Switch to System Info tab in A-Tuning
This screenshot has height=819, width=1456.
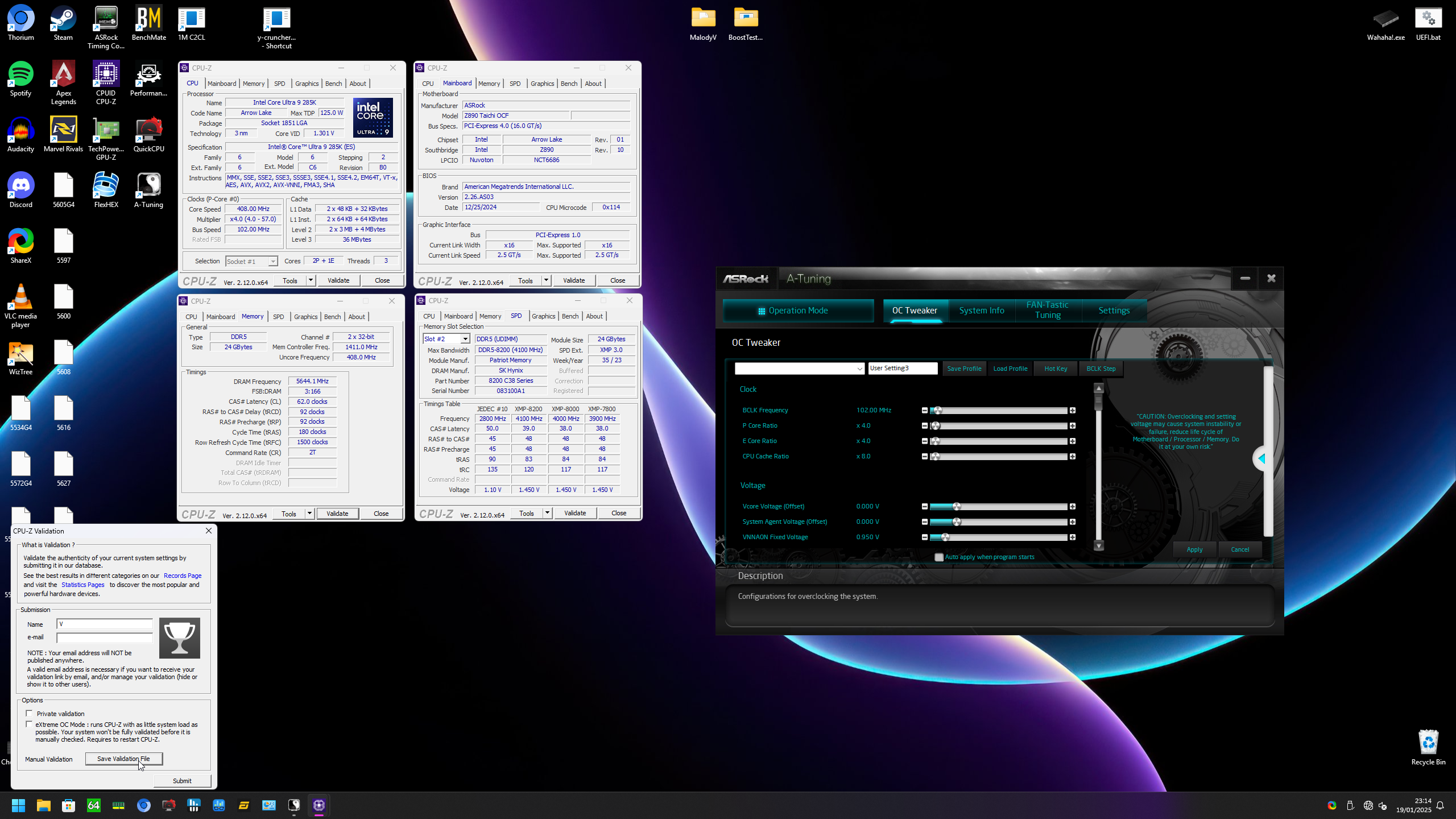click(982, 311)
